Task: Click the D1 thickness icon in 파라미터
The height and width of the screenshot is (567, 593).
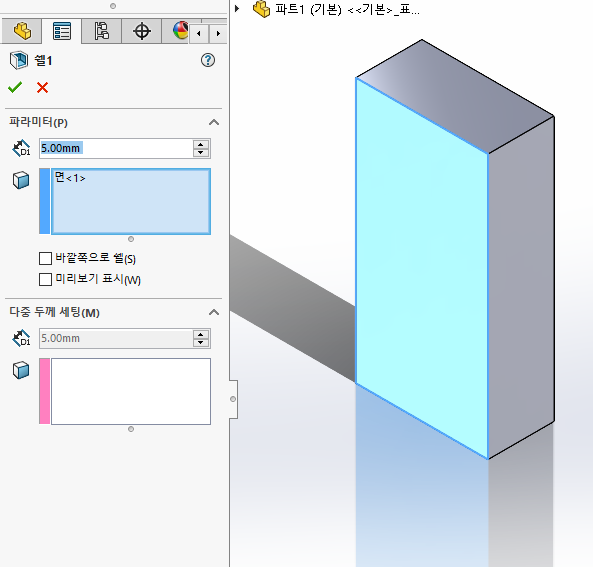Action: [21, 148]
